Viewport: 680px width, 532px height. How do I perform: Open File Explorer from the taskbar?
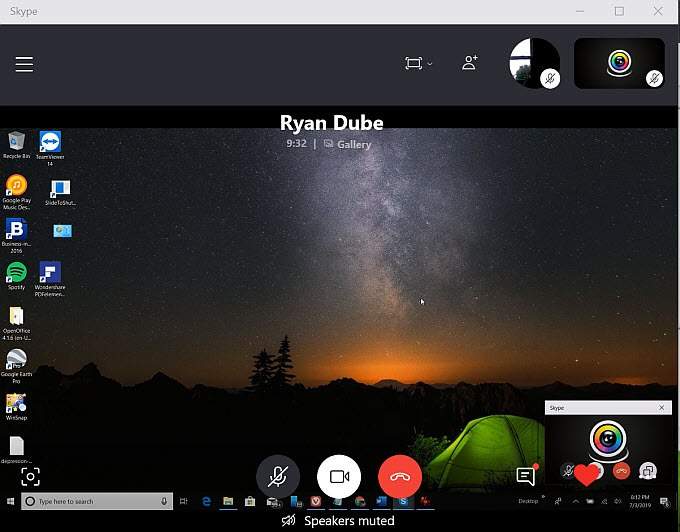pyautogui.click(x=228, y=501)
